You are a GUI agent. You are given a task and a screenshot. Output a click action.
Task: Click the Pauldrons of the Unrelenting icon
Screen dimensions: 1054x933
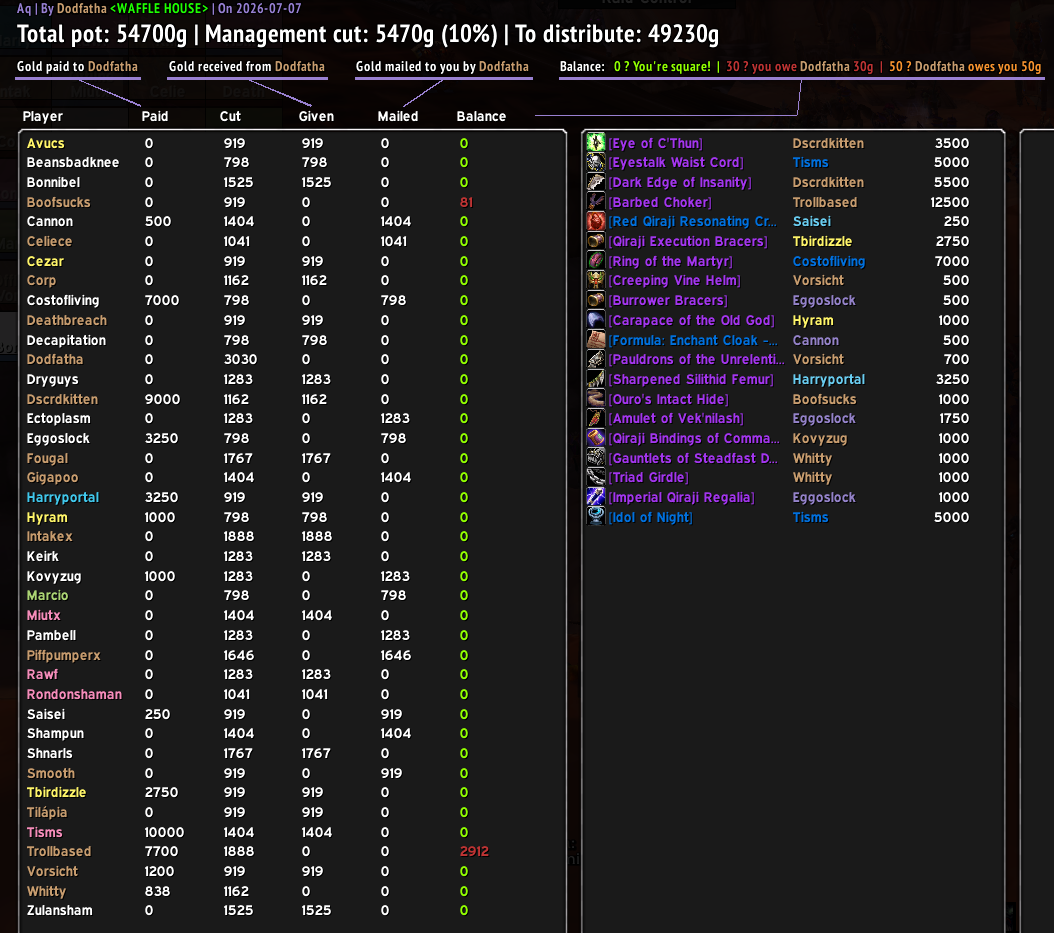click(x=596, y=359)
